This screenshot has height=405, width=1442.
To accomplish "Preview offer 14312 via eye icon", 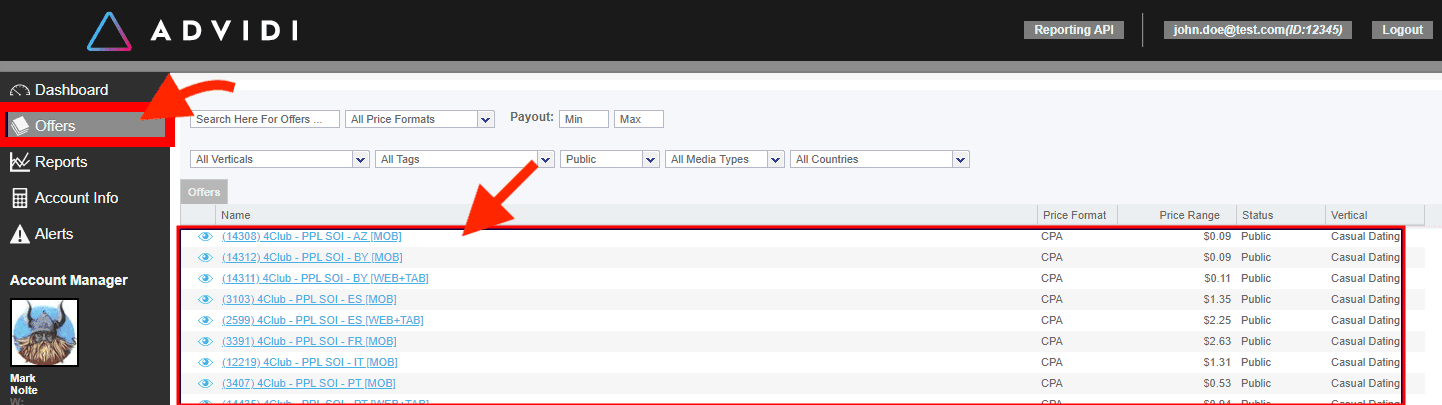I will pos(206,257).
